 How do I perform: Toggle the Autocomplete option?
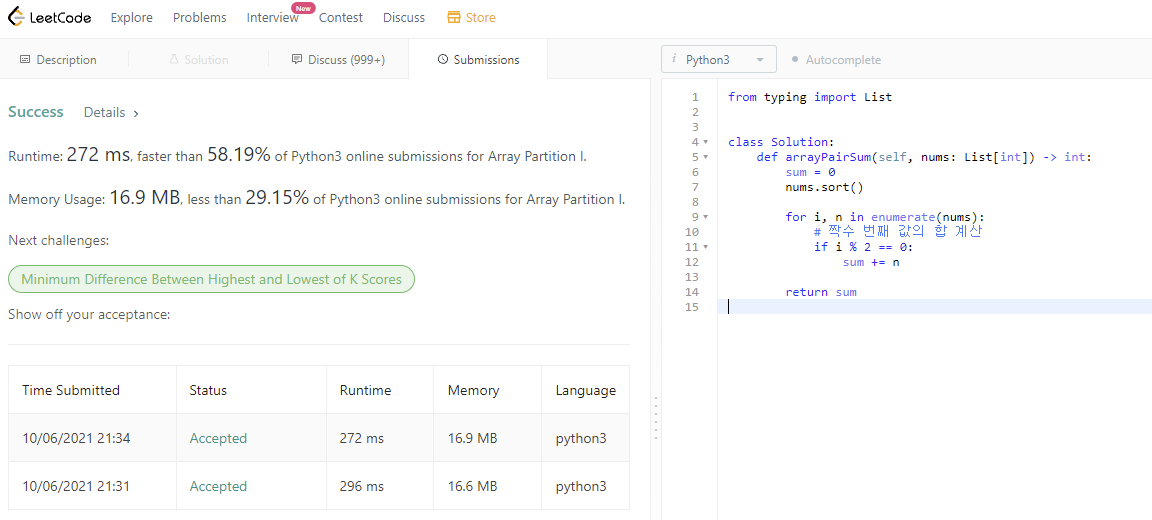pos(836,60)
